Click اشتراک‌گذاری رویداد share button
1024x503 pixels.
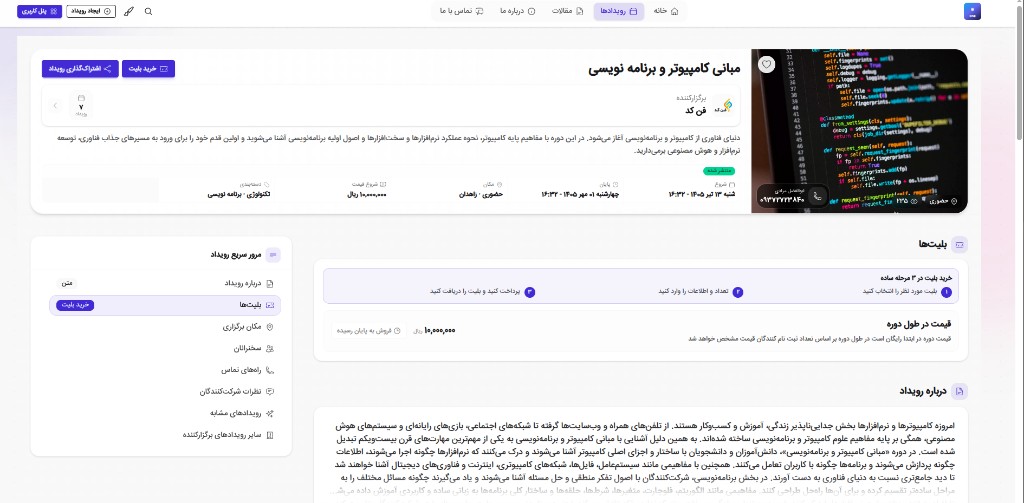pos(80,69)
